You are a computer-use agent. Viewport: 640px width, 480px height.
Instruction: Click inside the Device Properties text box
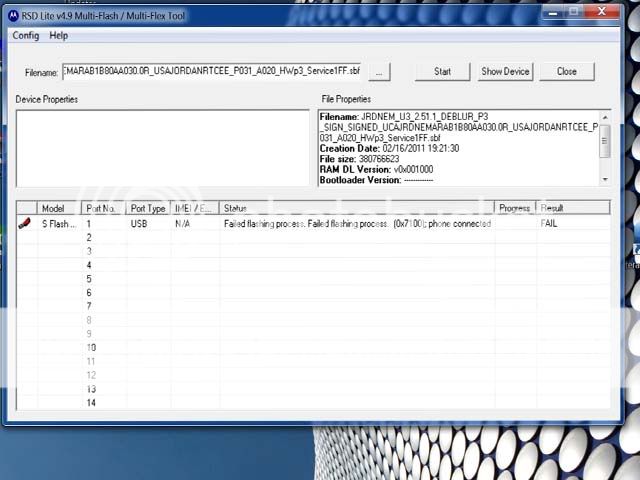click(161, 147)
